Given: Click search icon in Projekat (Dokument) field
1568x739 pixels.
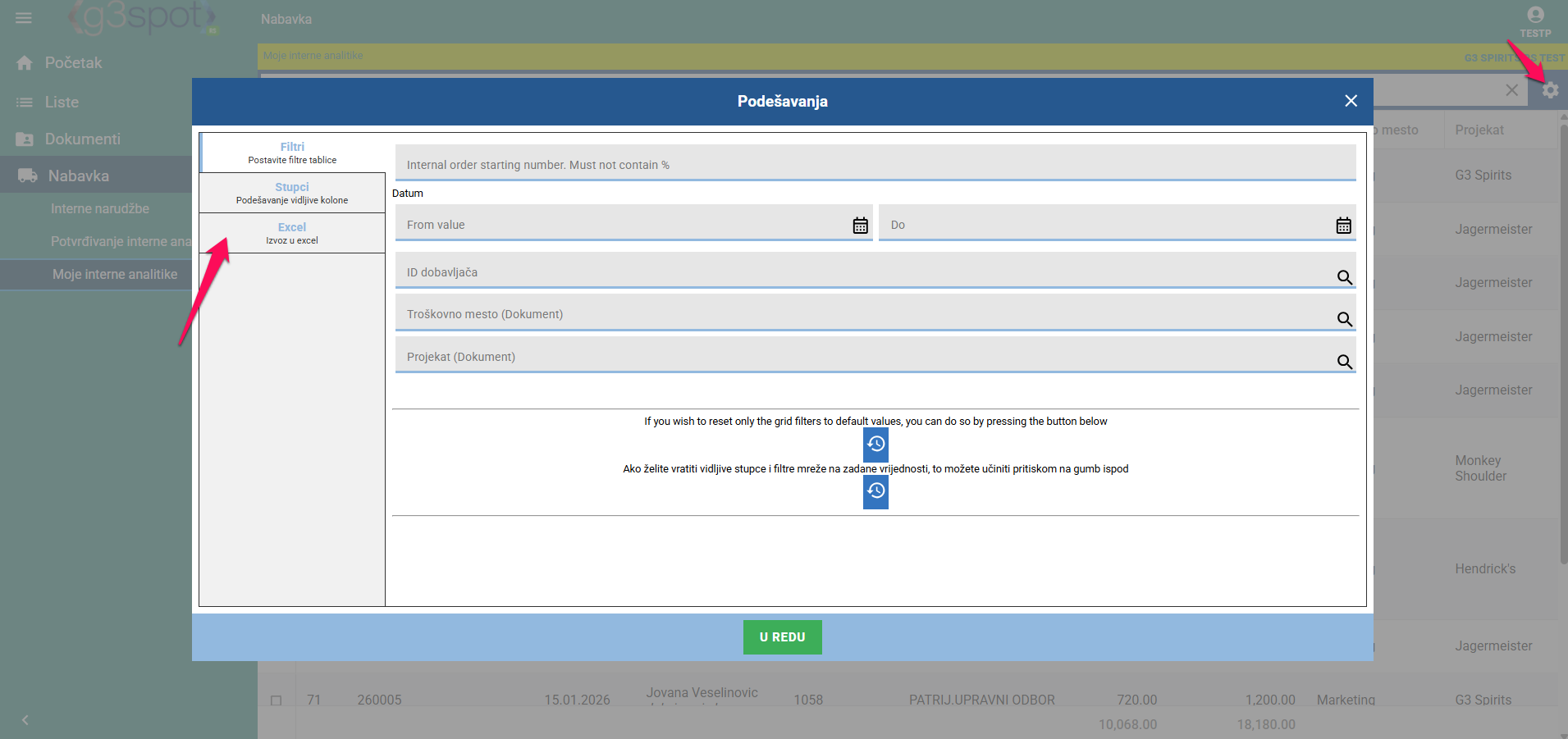Looking at the screenshot, I should 1344,362.
